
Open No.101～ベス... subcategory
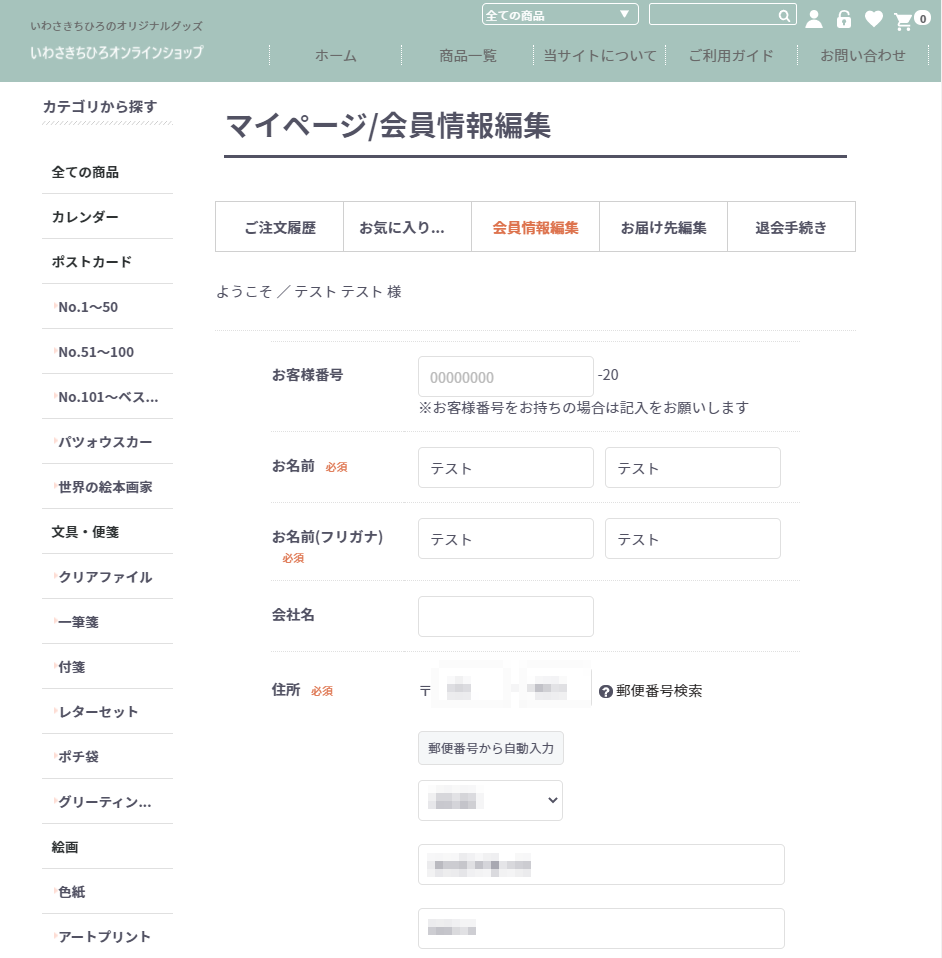pos(108,397)
